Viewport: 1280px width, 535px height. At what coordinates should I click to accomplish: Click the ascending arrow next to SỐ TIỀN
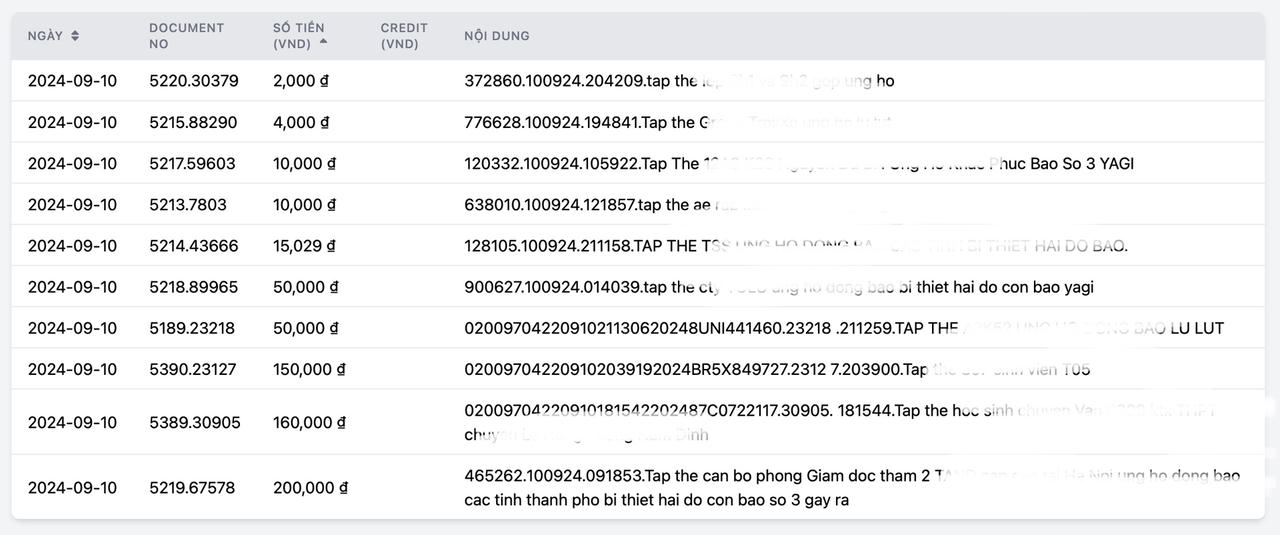(x=324, y=43)
